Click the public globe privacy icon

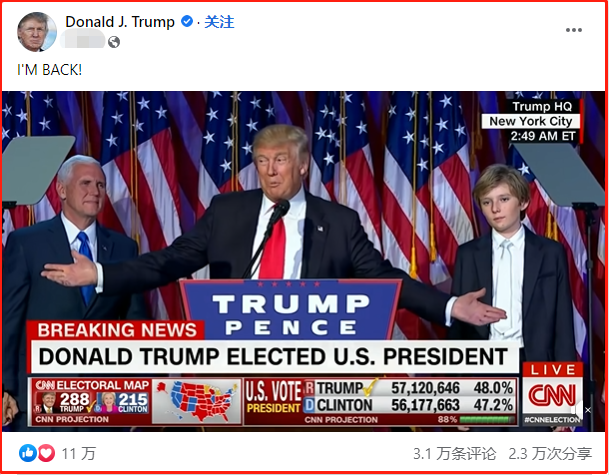(114, 42)
